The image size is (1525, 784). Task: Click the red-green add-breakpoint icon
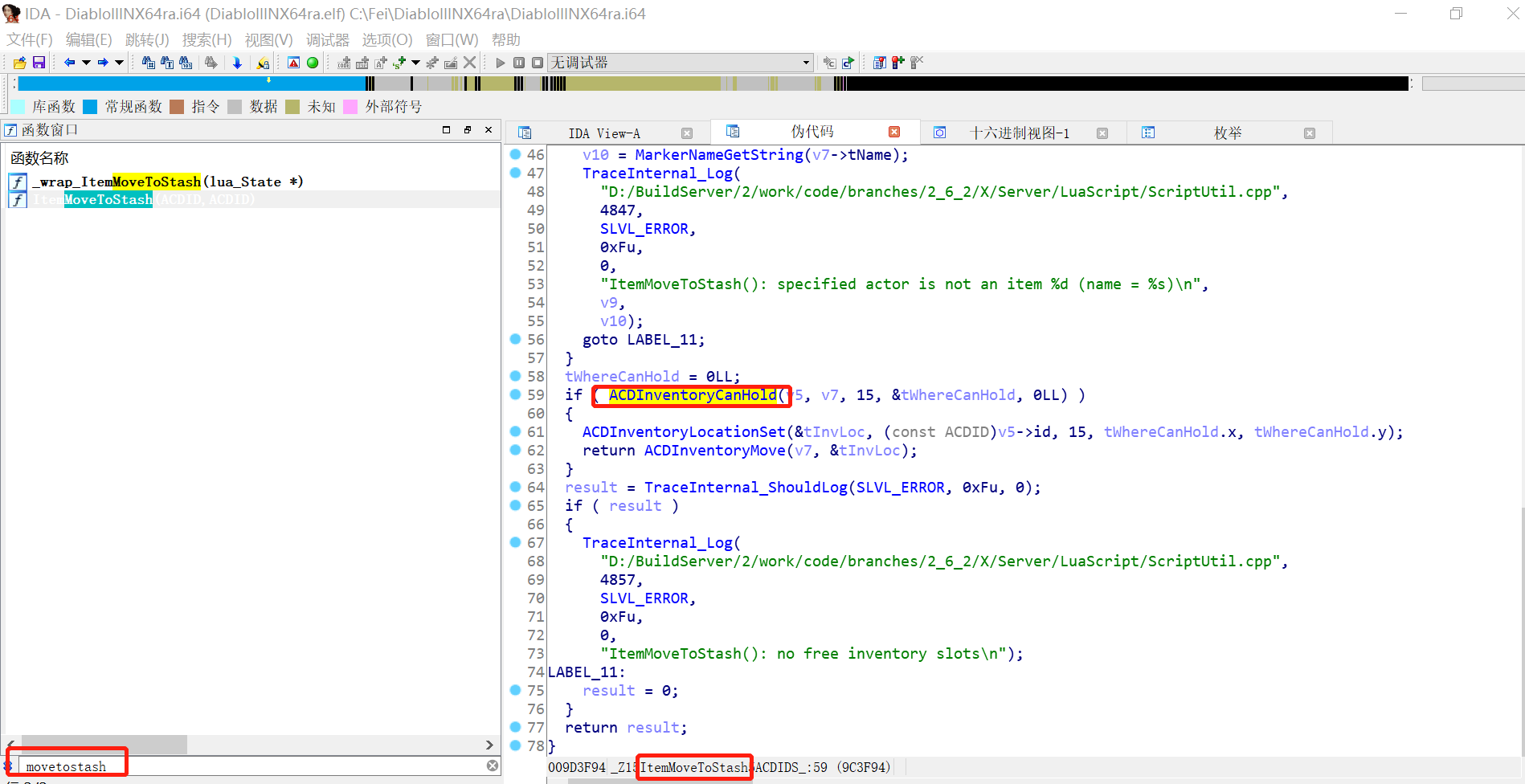(x=898, y=63)
